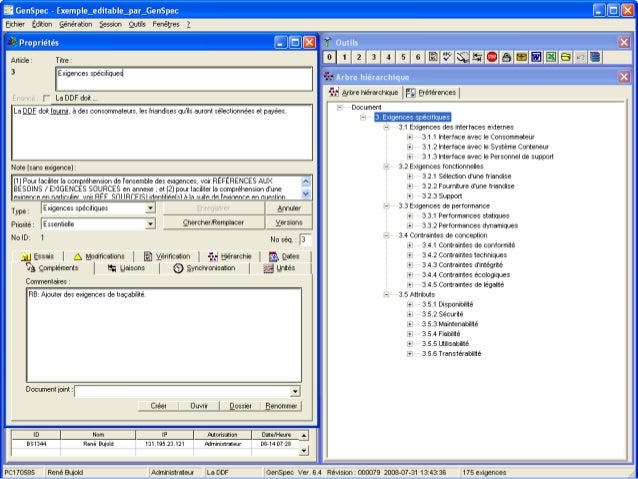Click the Chercher/Remplacer button
This screenshot has height=479, width=638.
[x=213, y=223]
